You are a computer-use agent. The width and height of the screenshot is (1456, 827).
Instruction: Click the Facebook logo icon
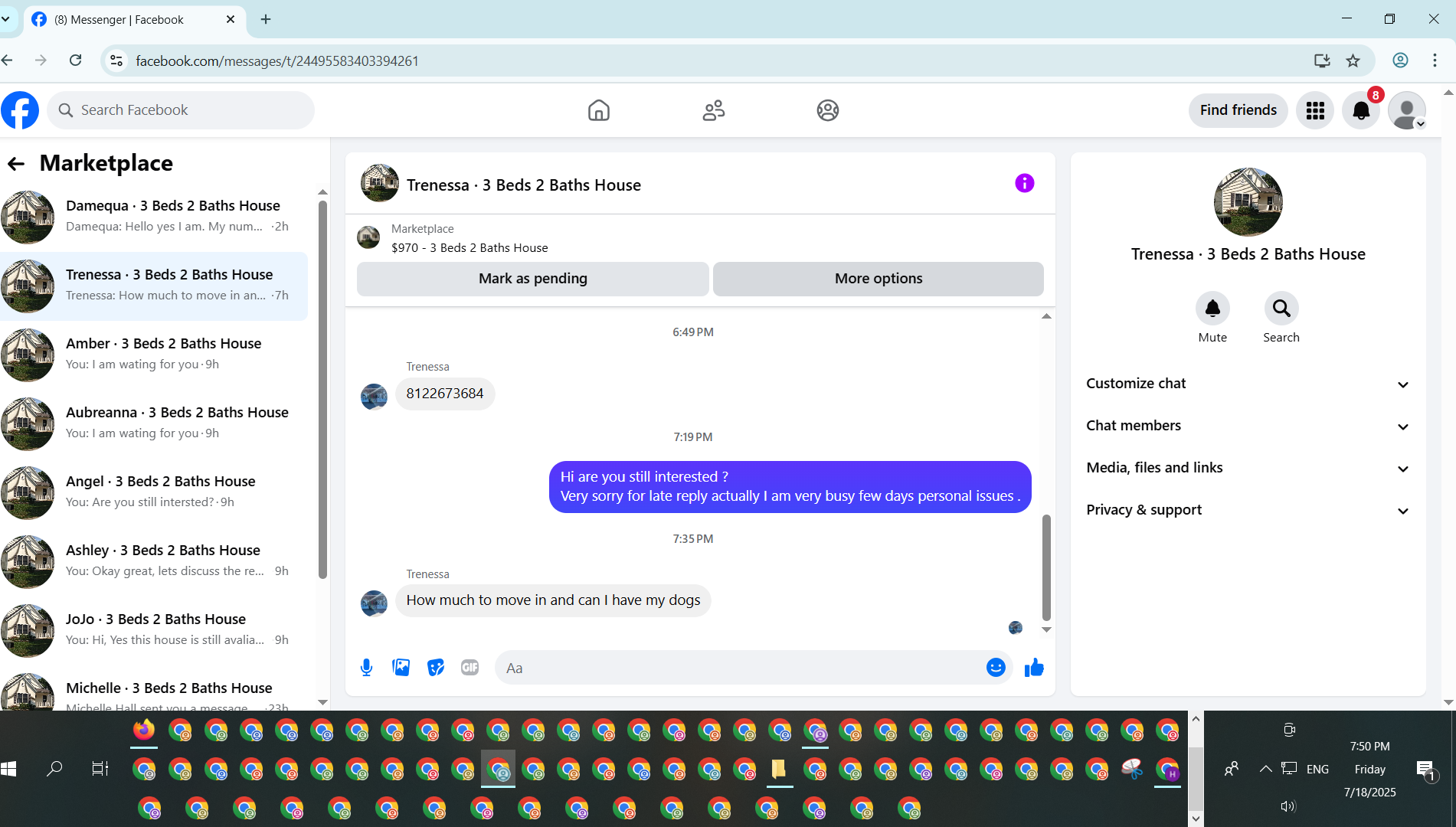(20, 110)
